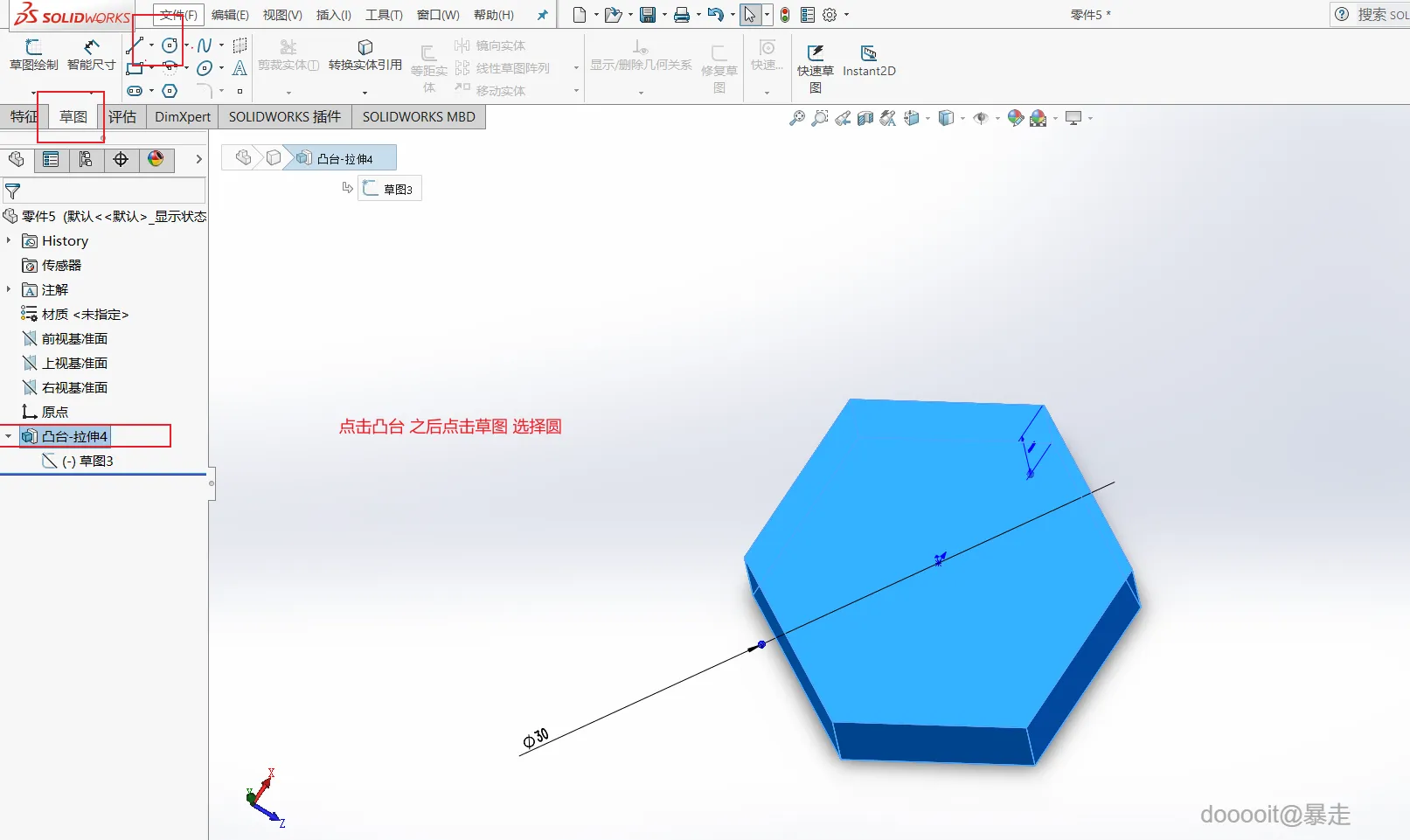The height and width of the screenshot is (840, 1410).
Task: Open the FeatureManager design tree tab
Action: click(17, 159)
